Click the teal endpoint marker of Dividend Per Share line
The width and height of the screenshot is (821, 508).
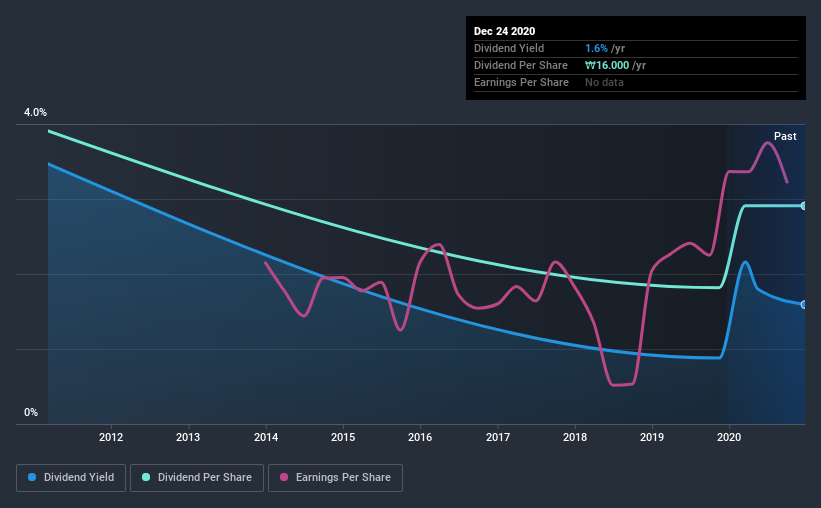[x=803, y=206]
